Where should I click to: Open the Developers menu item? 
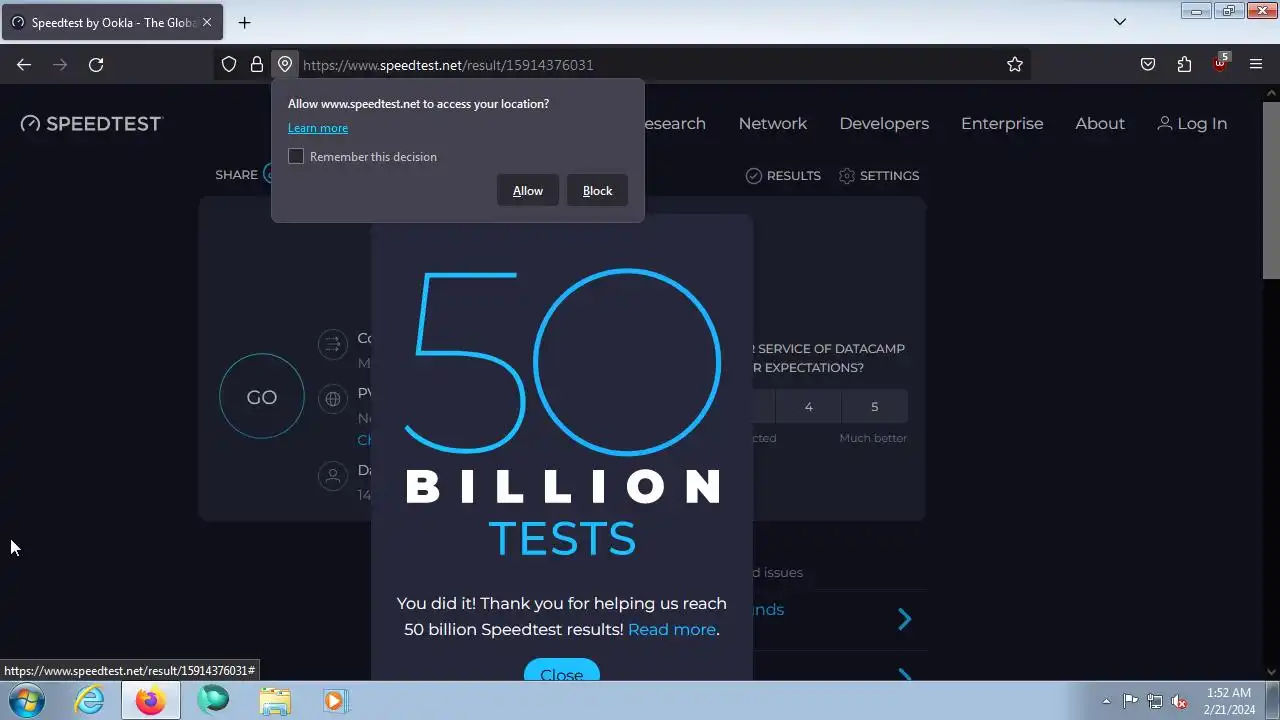point(884,123)
